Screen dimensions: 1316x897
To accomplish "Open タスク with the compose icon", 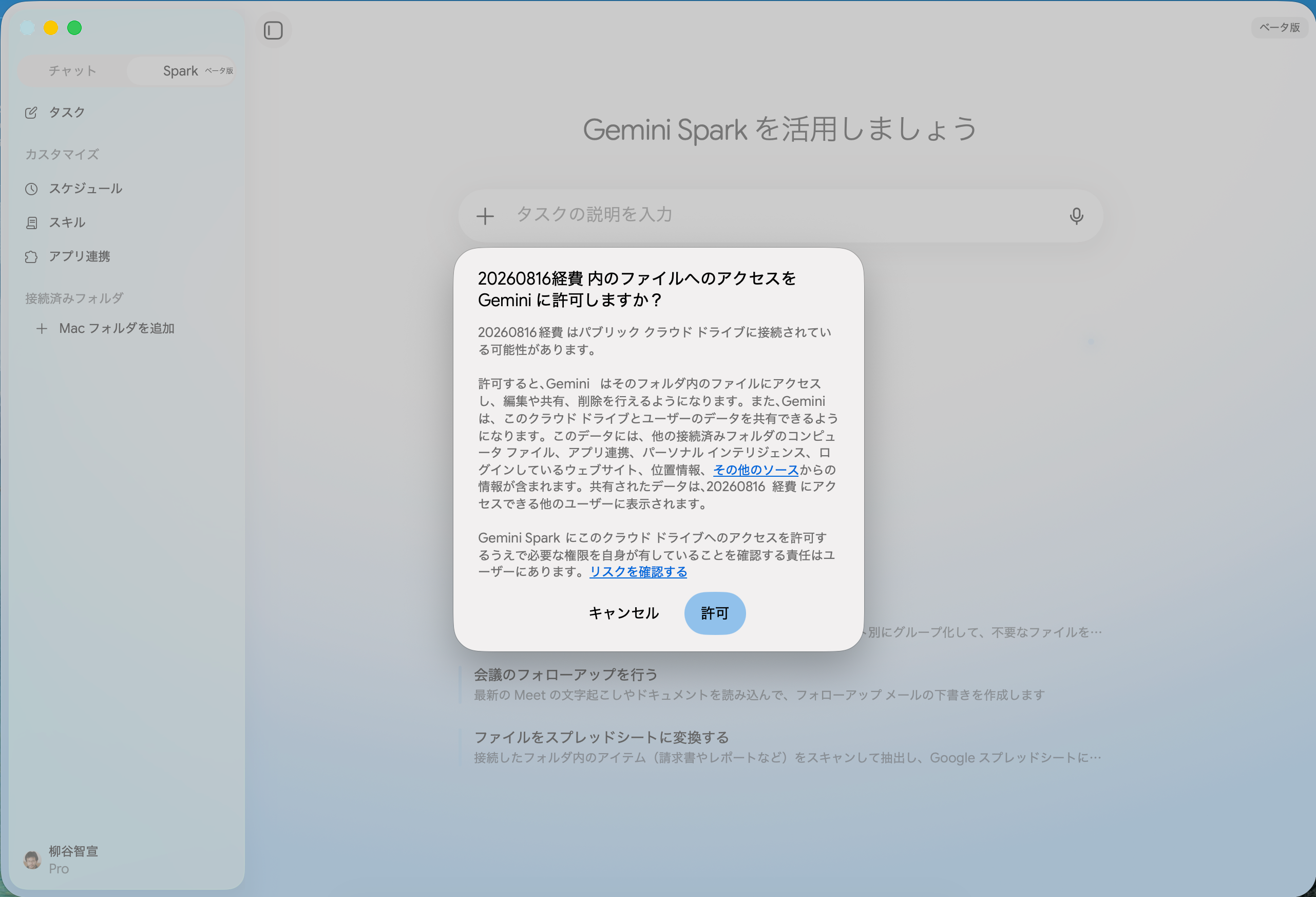I will pyautogui.click(x=55, y=112).
